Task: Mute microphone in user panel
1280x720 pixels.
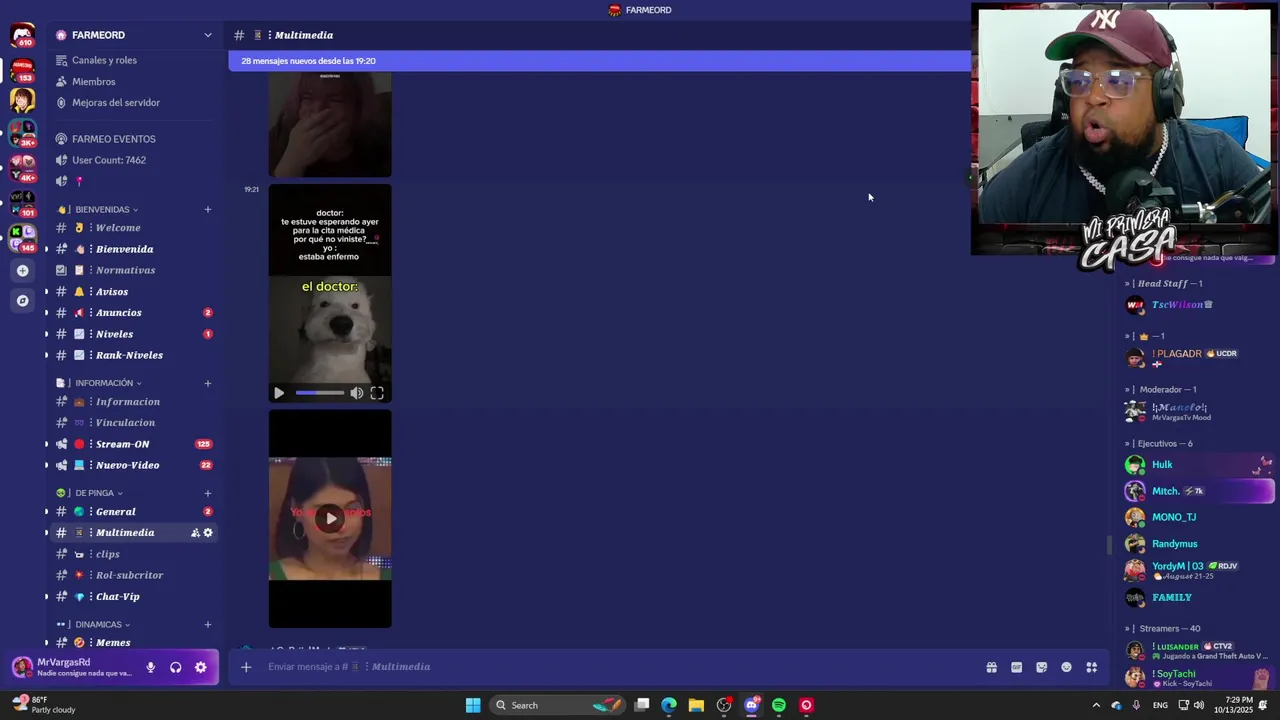Action: 150,667
